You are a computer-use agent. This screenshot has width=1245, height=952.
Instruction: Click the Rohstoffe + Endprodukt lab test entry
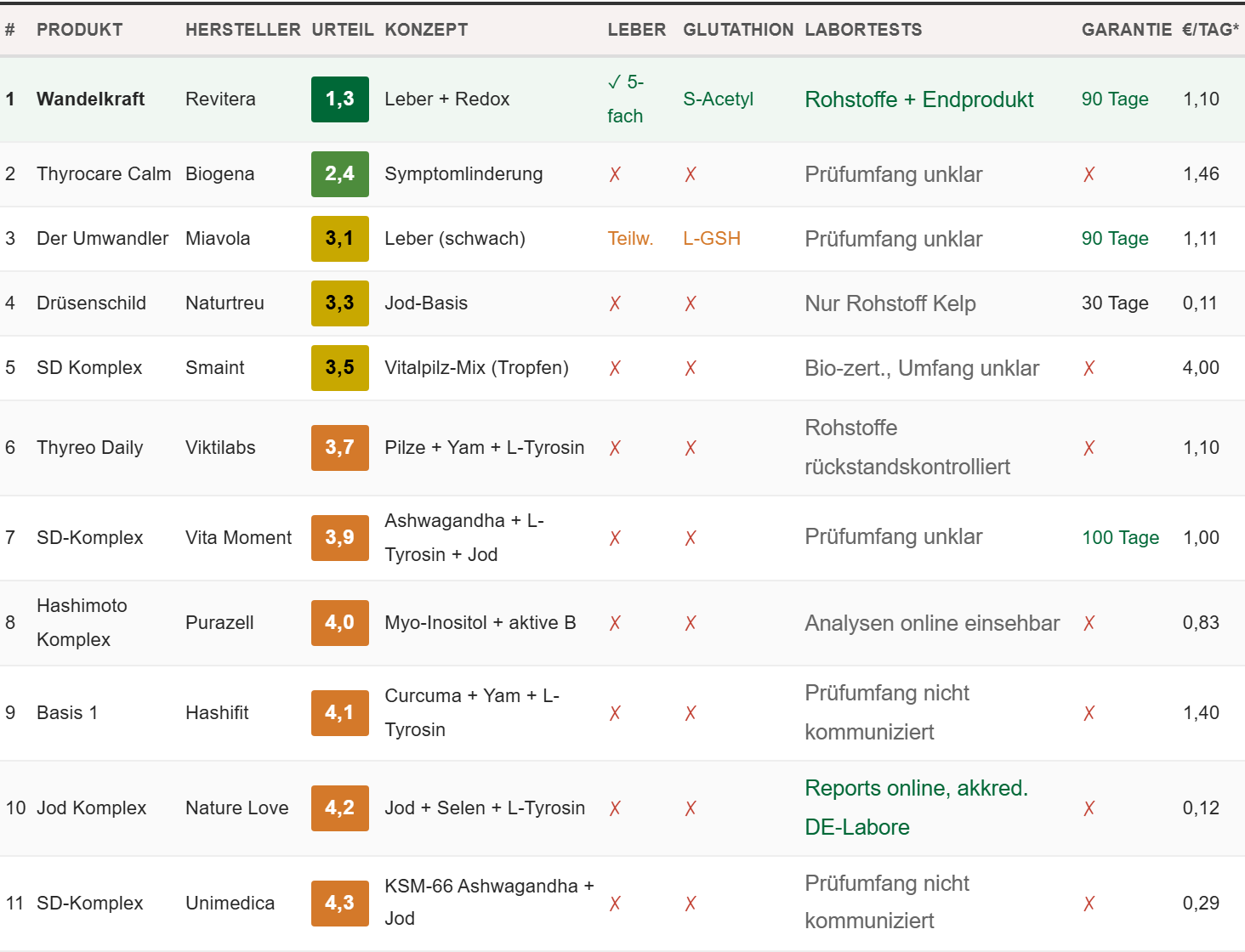[x=919, y=100]
